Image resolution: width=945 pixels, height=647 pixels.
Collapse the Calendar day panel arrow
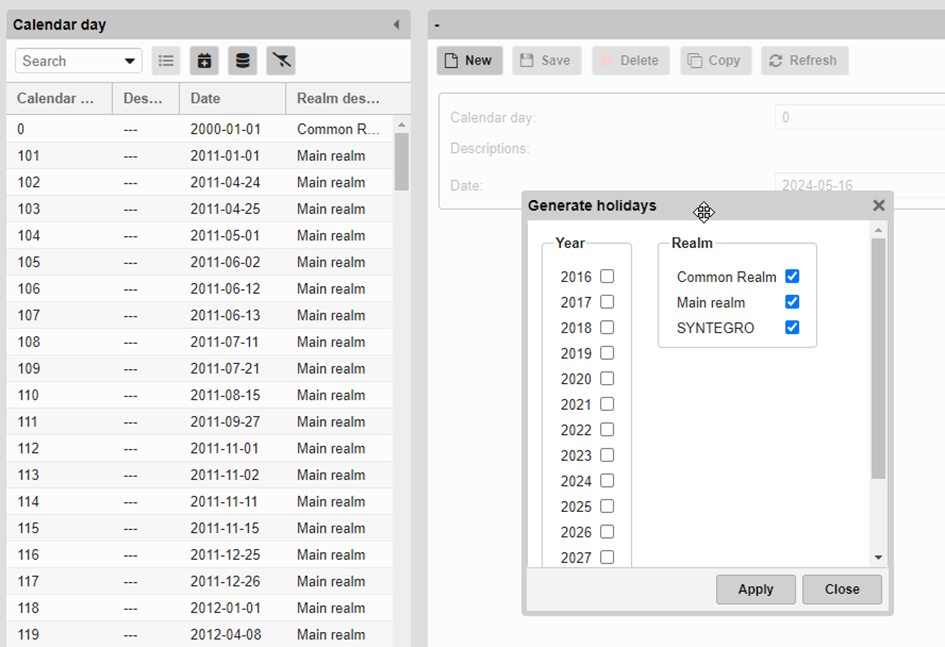(x=396, y=24)
